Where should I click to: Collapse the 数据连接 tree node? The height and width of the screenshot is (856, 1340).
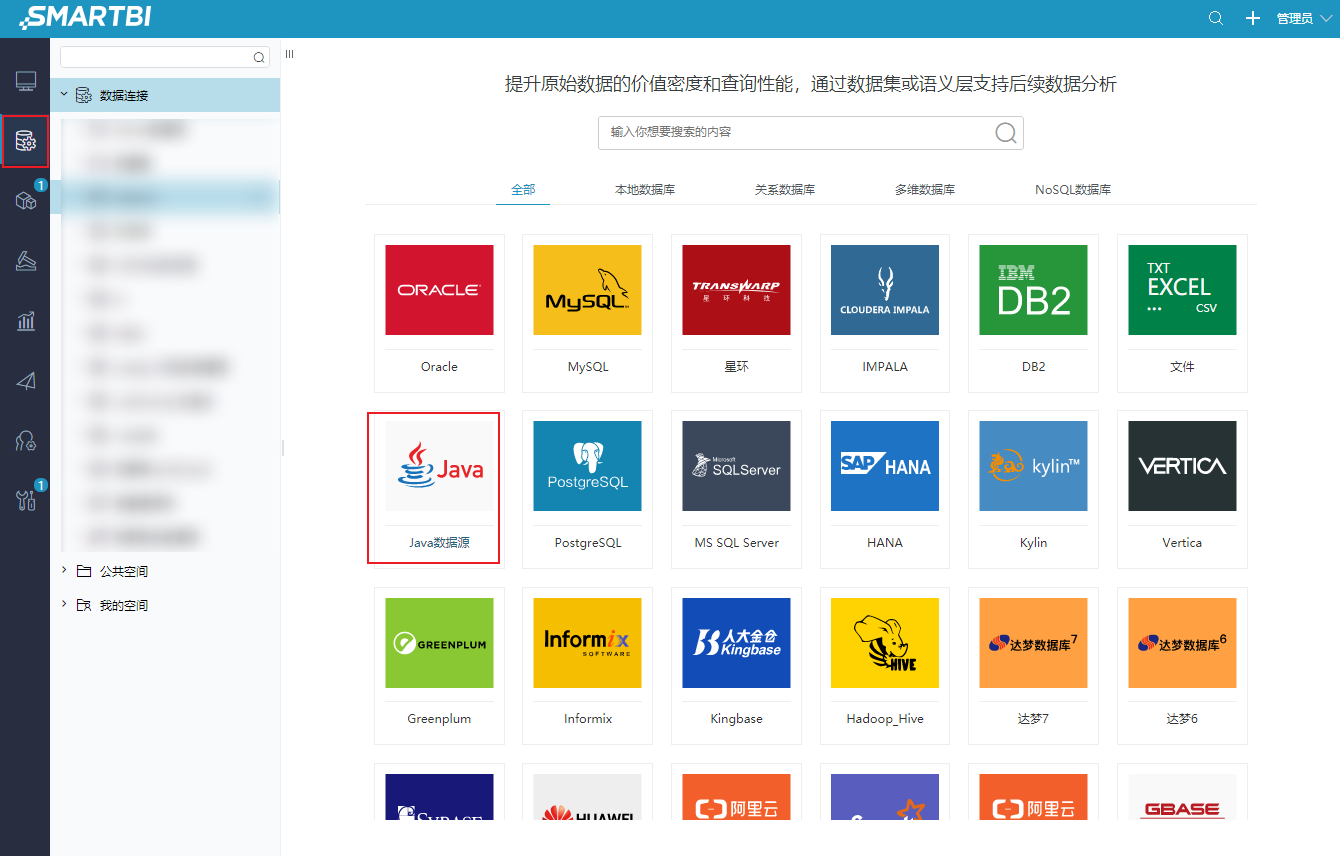64,94
